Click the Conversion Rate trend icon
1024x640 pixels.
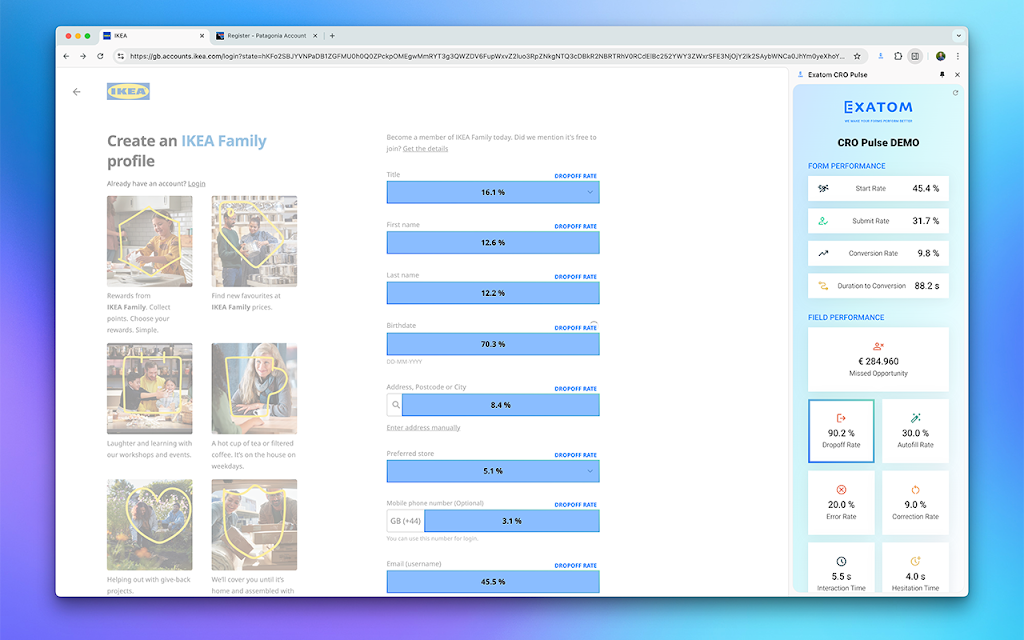824,253
